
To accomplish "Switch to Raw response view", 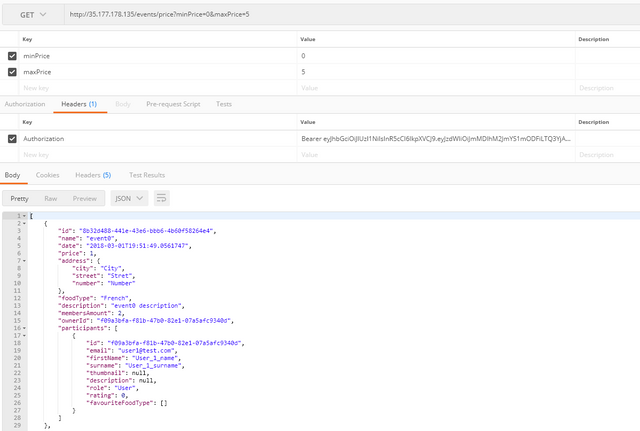I will (51, 198).
